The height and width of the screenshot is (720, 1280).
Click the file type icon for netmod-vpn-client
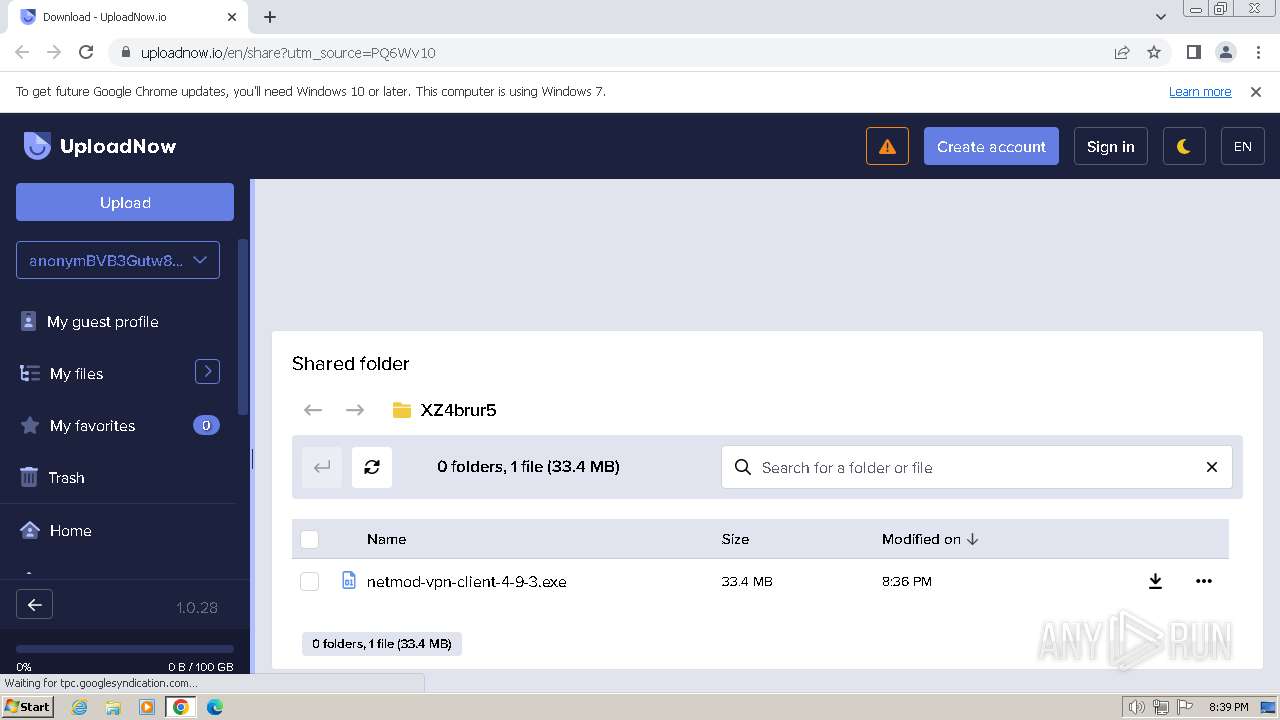pyautogui.click(x=349, y=581)
